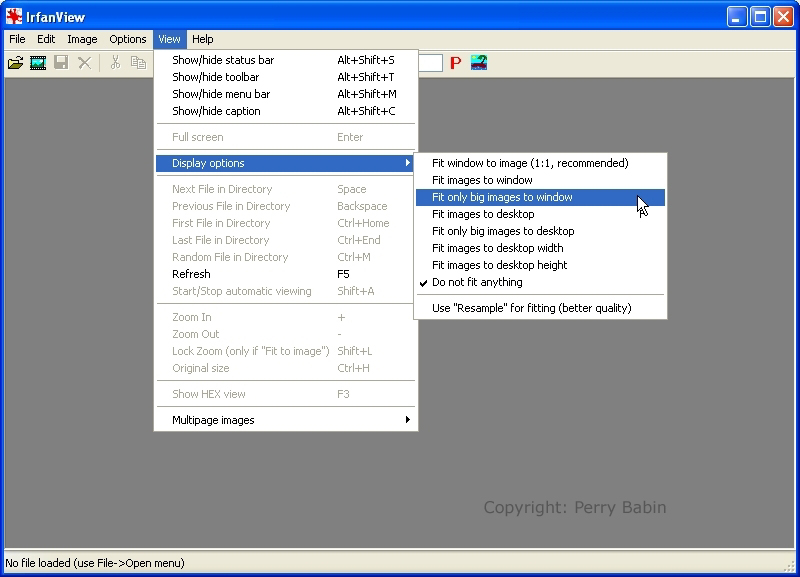800x577 pixels.
Task: Select Show HEX view entry
Action: pyautogui.click(x=286, y=394)
